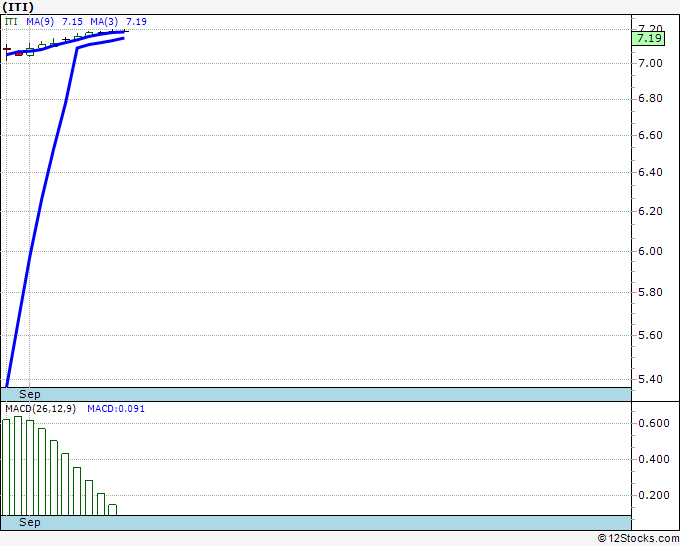Screen dimensions: 680x546
Task: Click the shortest rightmost MACD histogram bar
Action: coord(112,510)
